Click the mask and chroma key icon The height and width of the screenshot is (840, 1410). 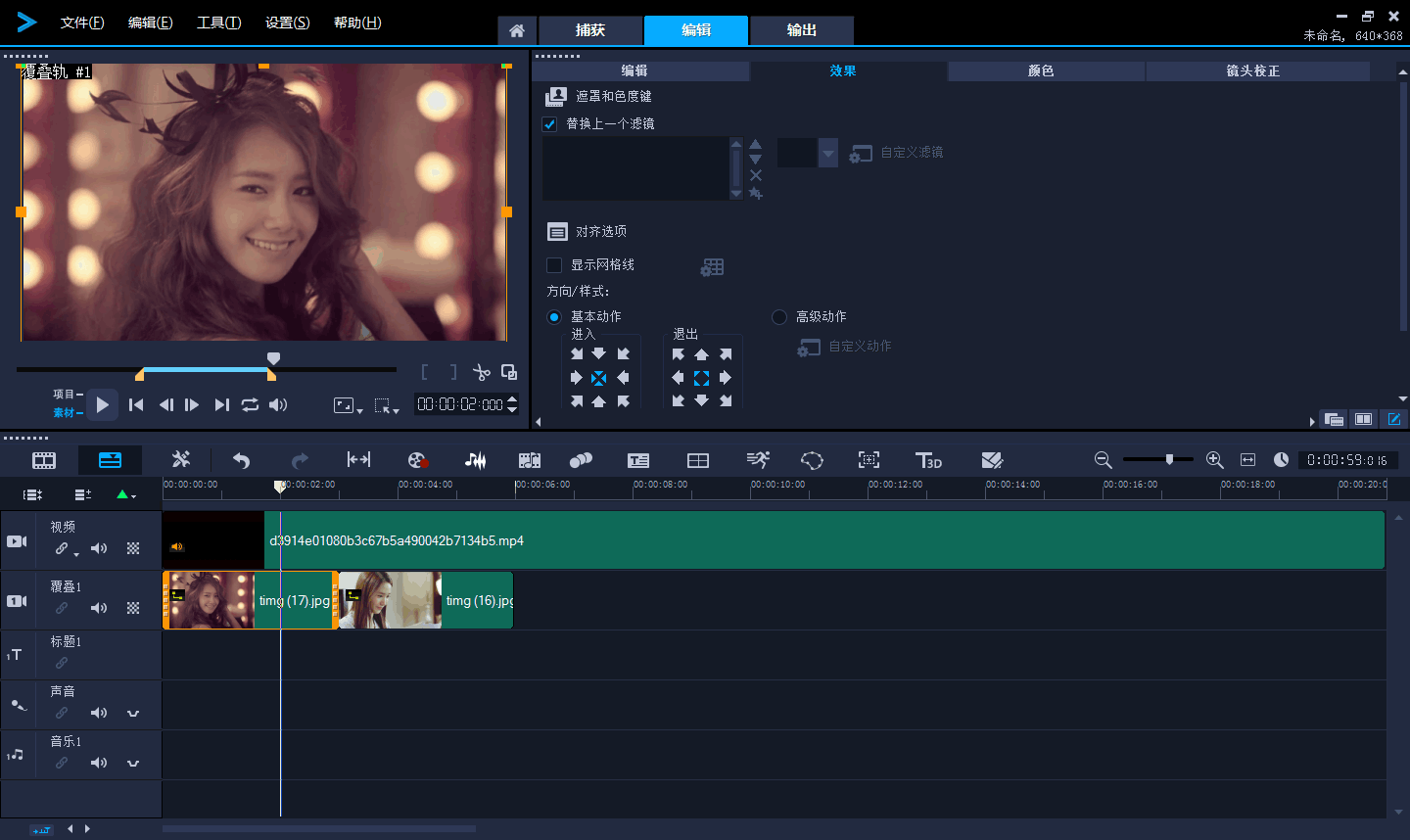(x=556, y=96)
